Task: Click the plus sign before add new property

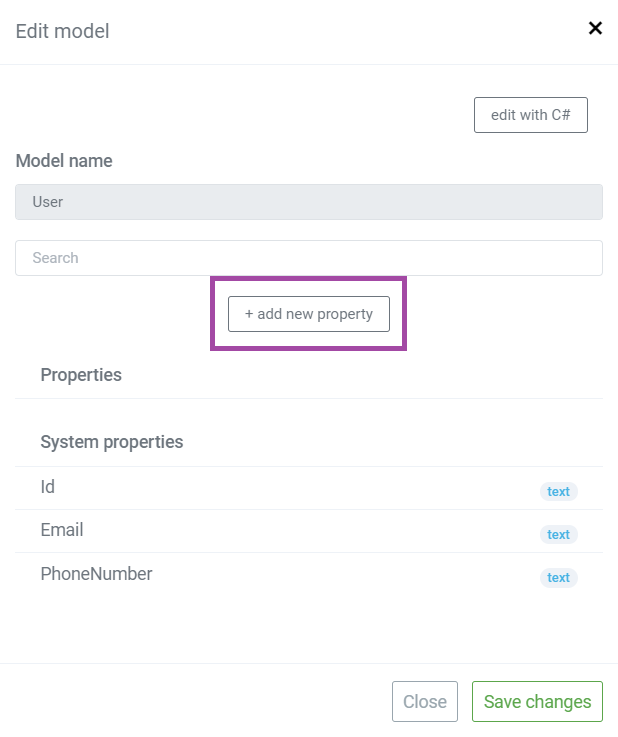Action: coord(249,314)
